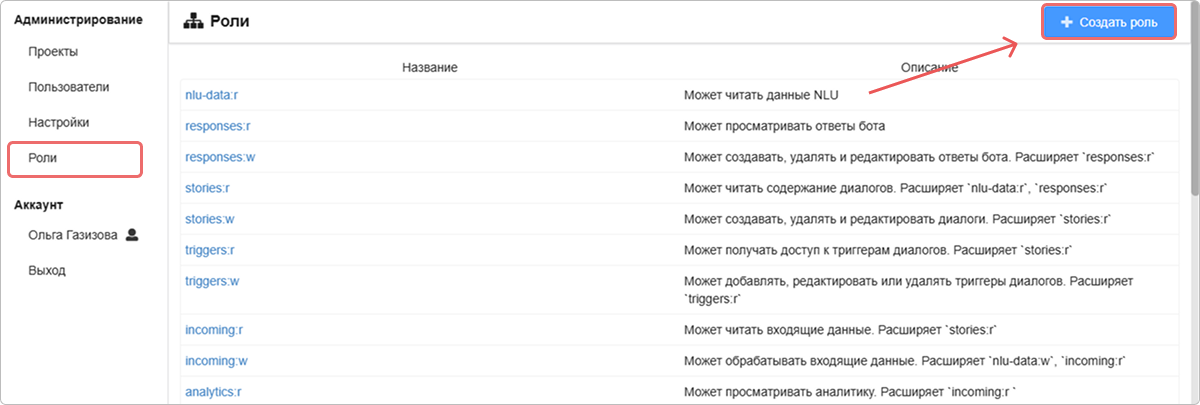
Task: Open the incoming:r role
Action: (214, 328)
